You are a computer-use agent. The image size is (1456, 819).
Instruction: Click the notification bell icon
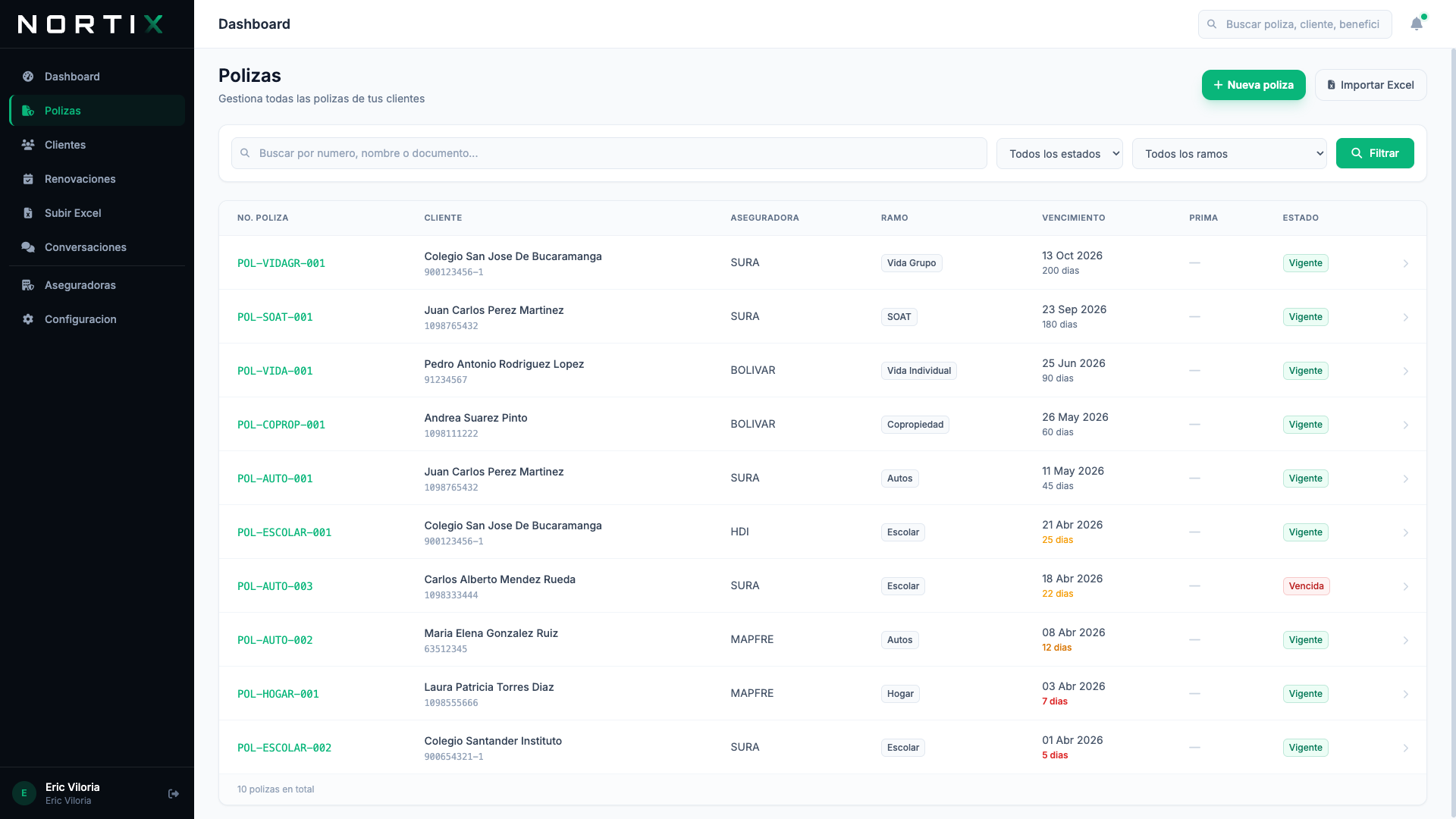coord(1417,24)
